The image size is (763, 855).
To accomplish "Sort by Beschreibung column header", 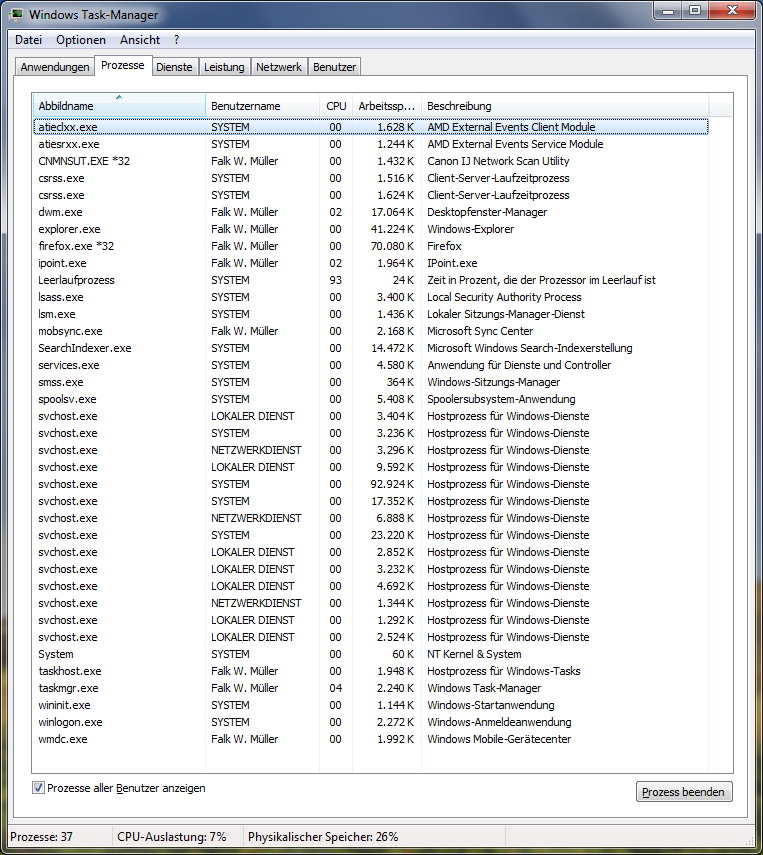I will pyautogui.click(x=564, y=106).
